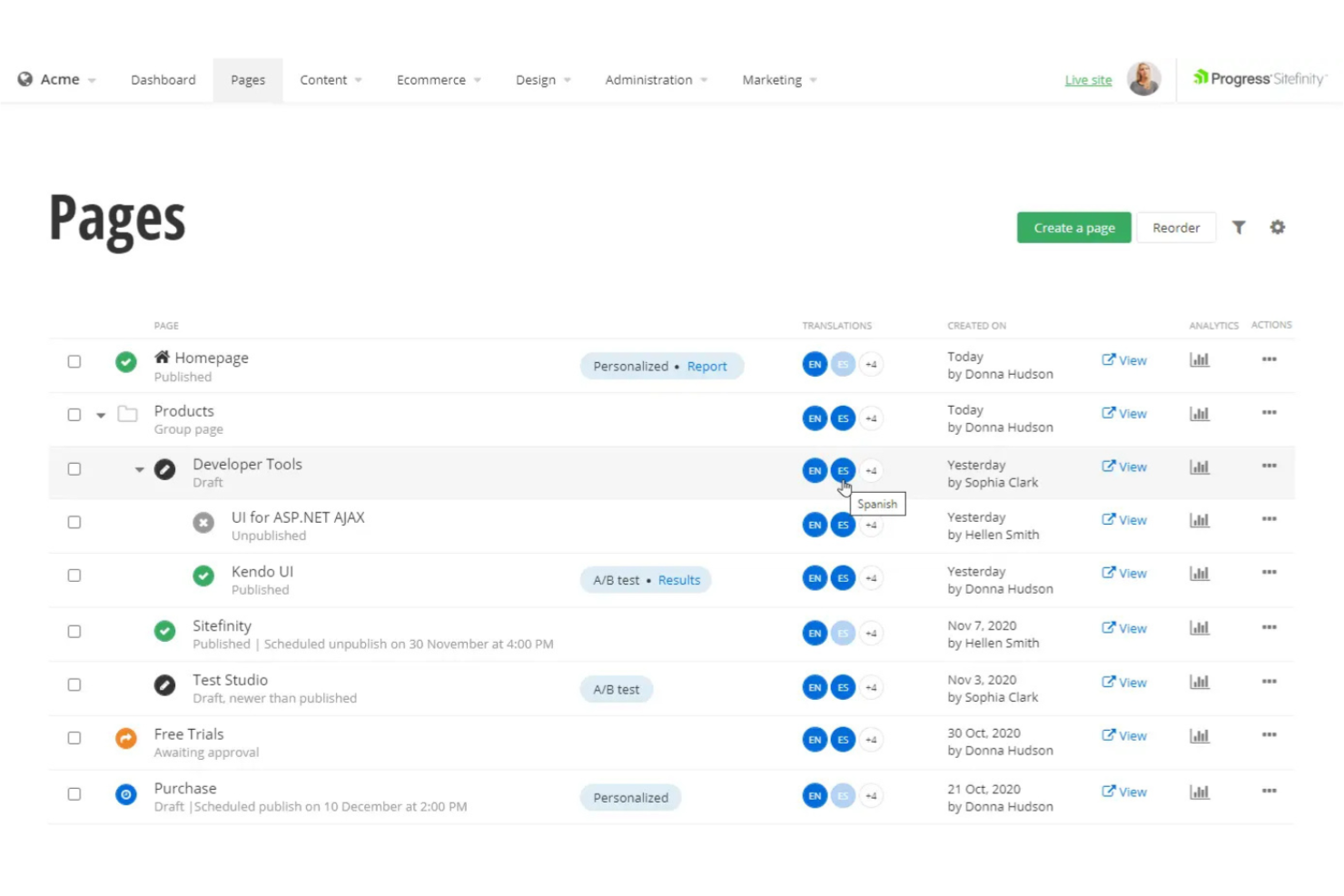This screenshot has width=1344, height=896.
Task: Select the Homepage row checkbox
Action: coord(74,361)
